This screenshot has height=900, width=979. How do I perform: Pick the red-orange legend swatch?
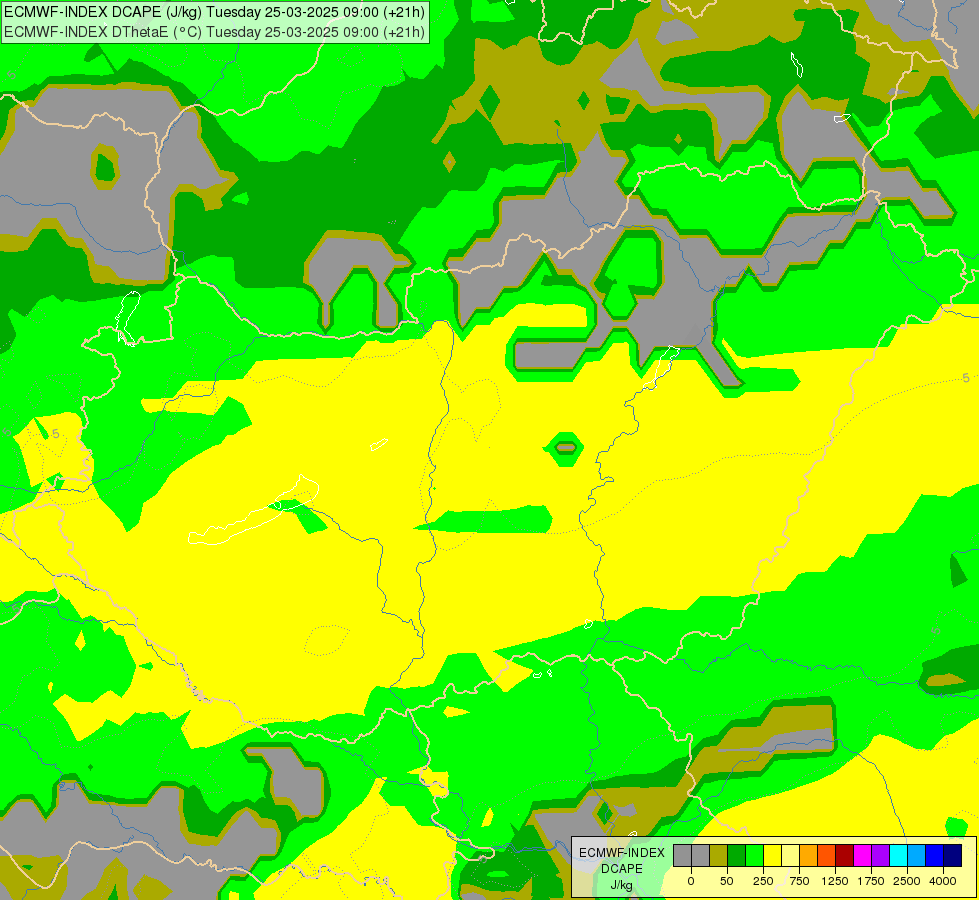[x=827, y=856]
